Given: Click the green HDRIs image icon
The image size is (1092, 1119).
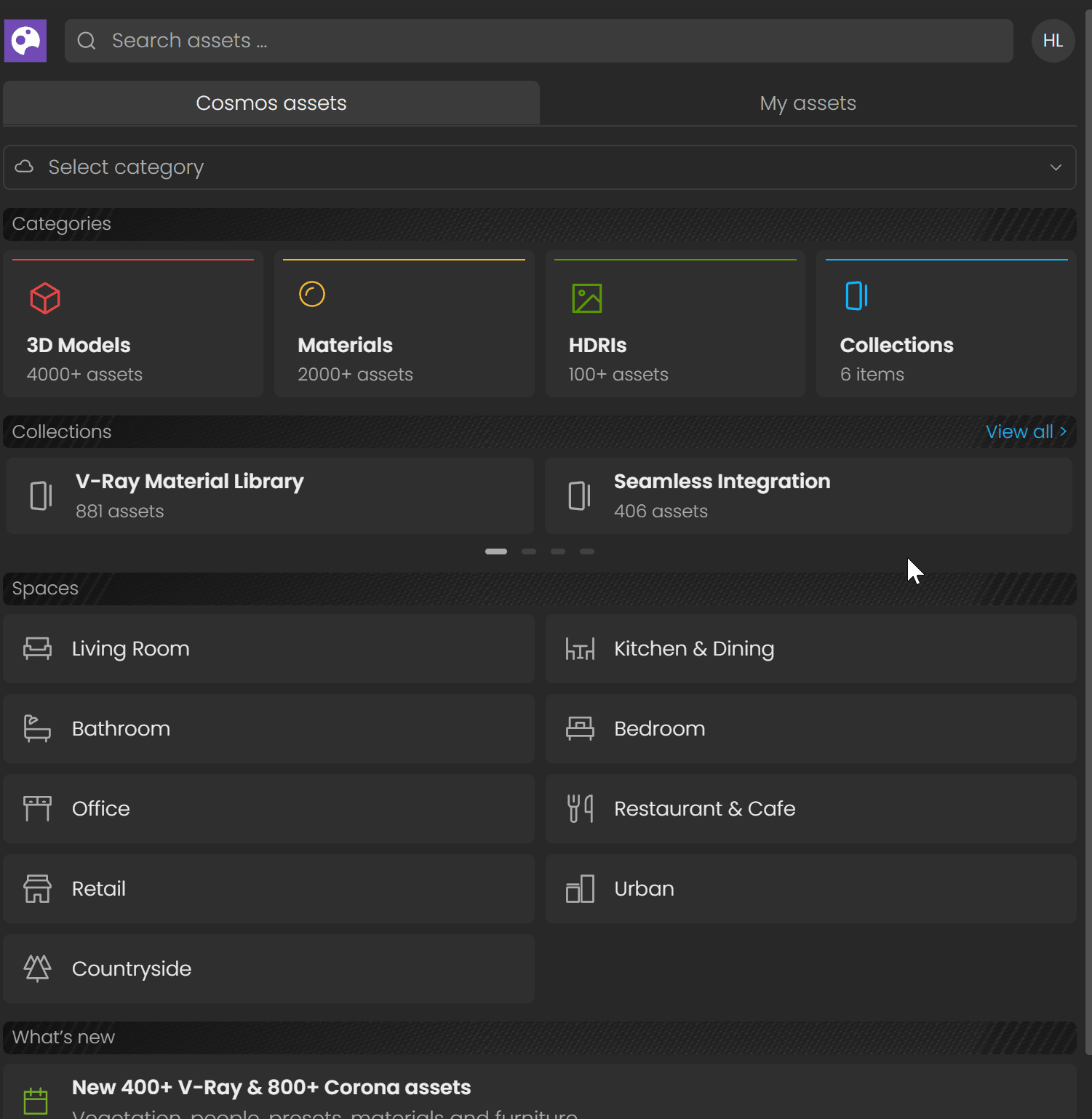Looking at the screenshot, I should point(587,298).
